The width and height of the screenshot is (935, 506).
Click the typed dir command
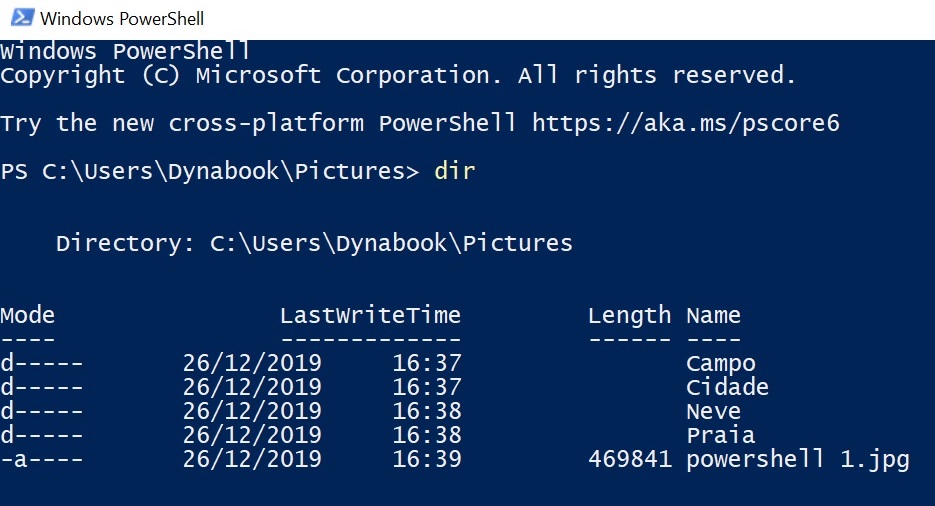(x=455, y=171)
